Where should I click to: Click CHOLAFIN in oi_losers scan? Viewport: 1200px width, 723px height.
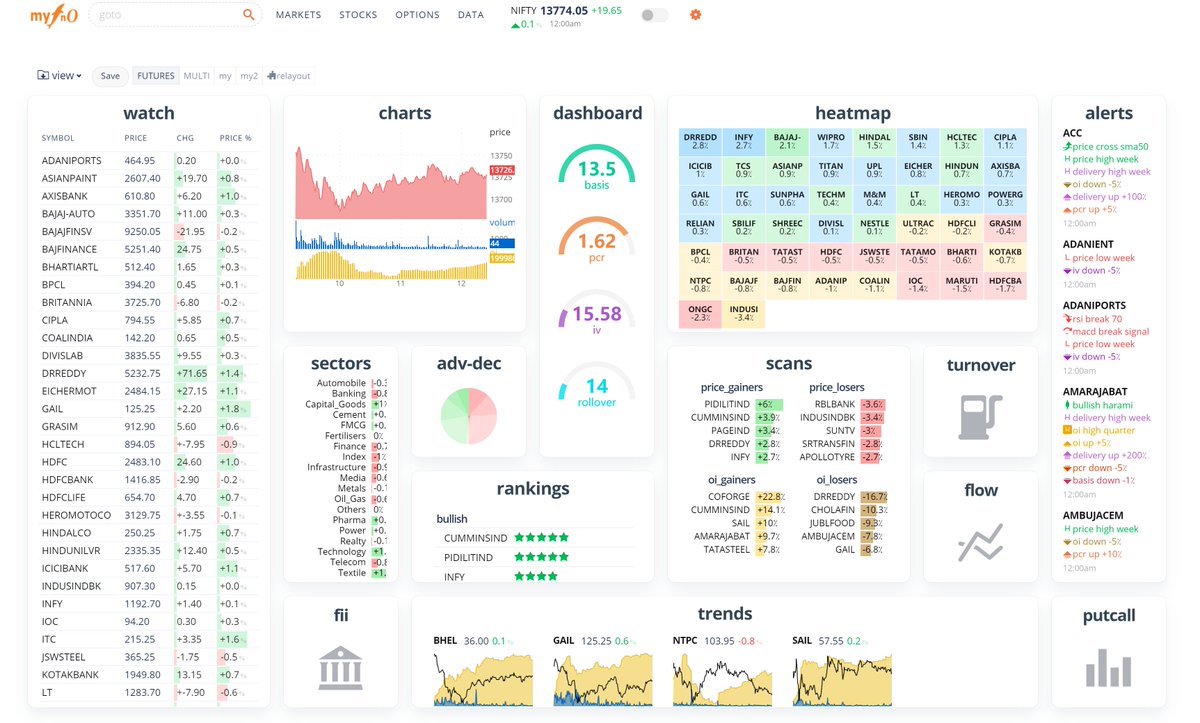click(x=834, y=510)
